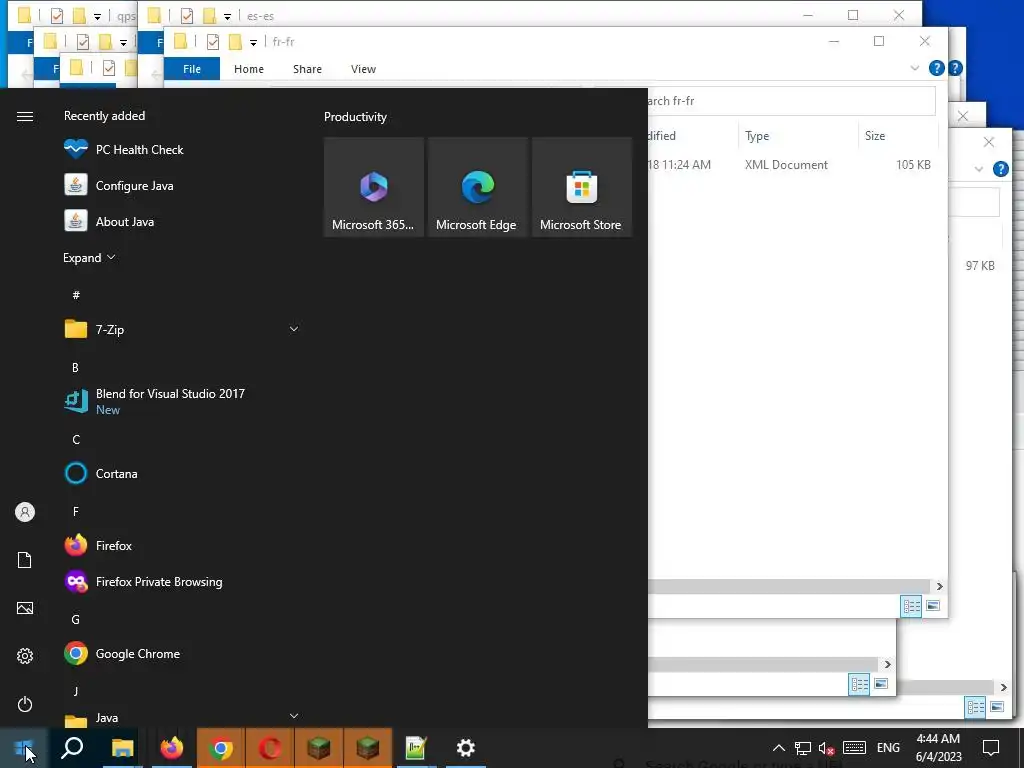This screenshot has height=768, width=1024.
Task: Click properties checkmark icon in fr-fr title
Action: [213, 42]
